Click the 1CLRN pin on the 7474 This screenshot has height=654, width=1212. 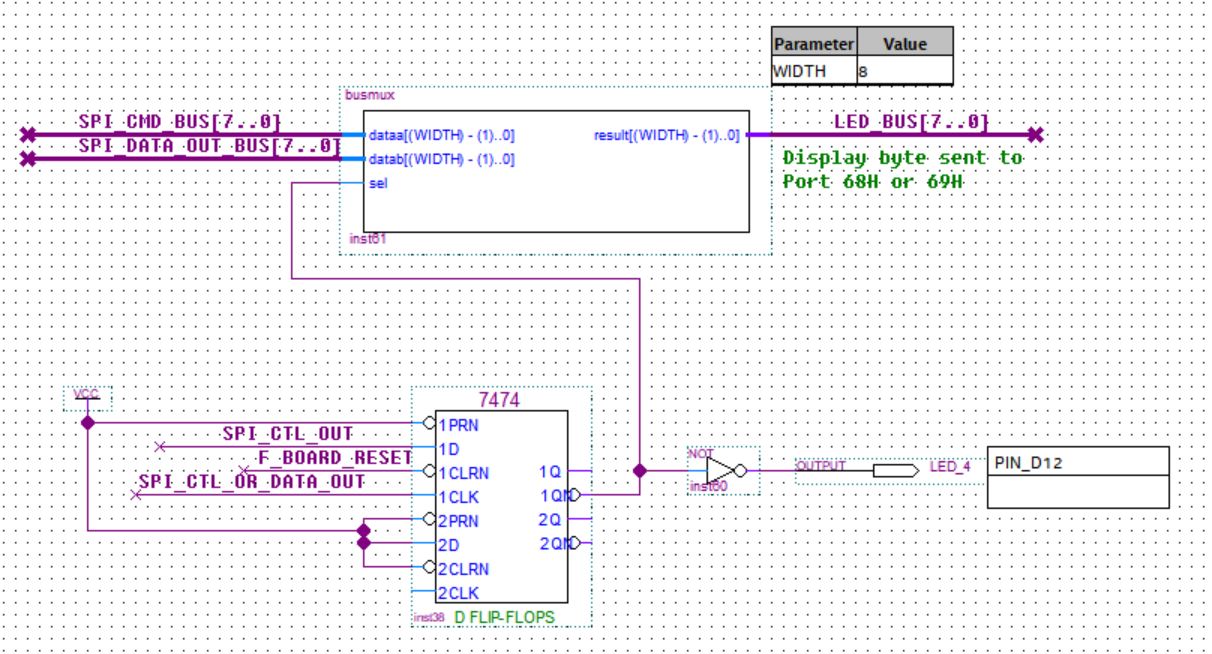(462, 472)
